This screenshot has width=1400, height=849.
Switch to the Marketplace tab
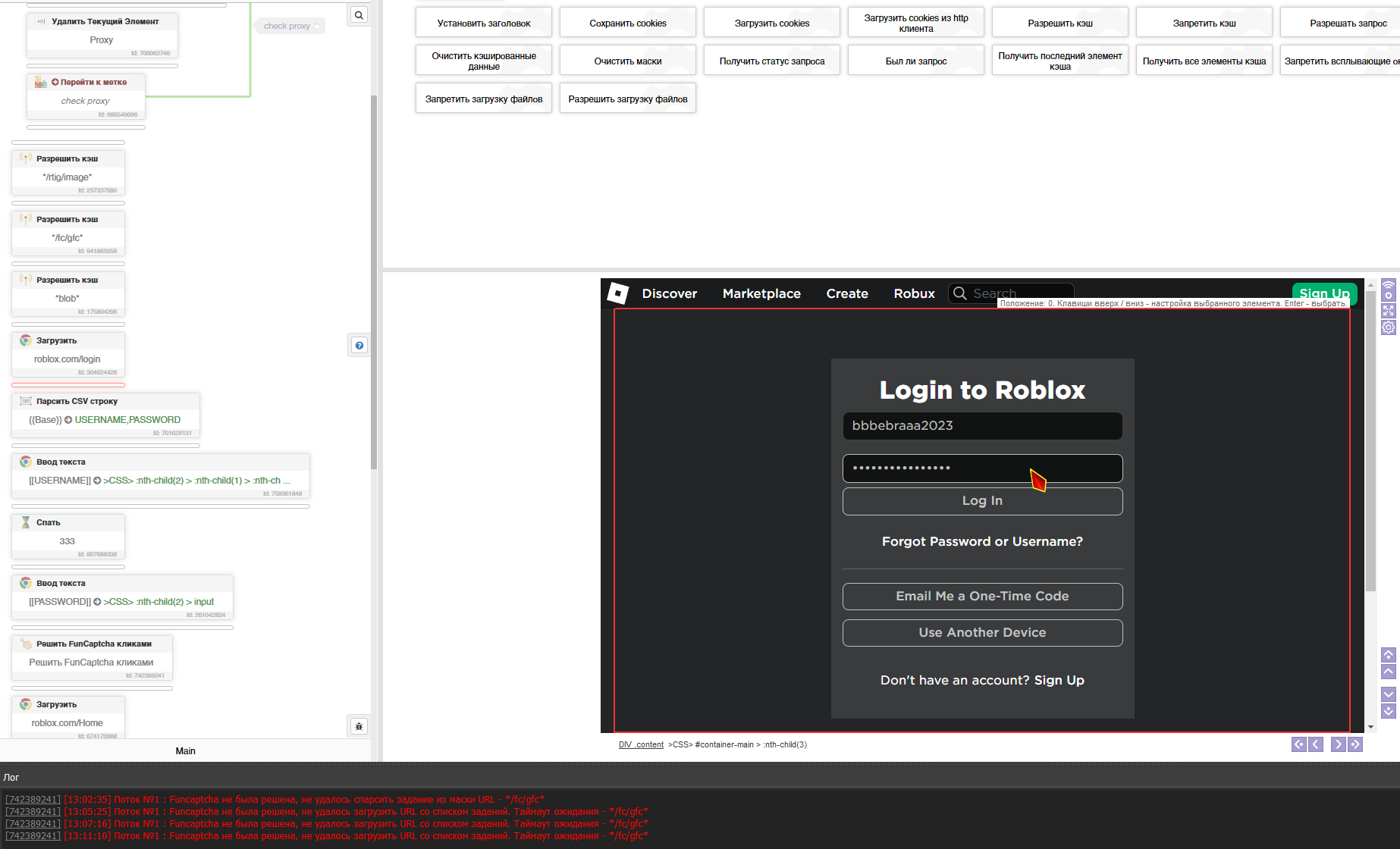coord(761,293)
